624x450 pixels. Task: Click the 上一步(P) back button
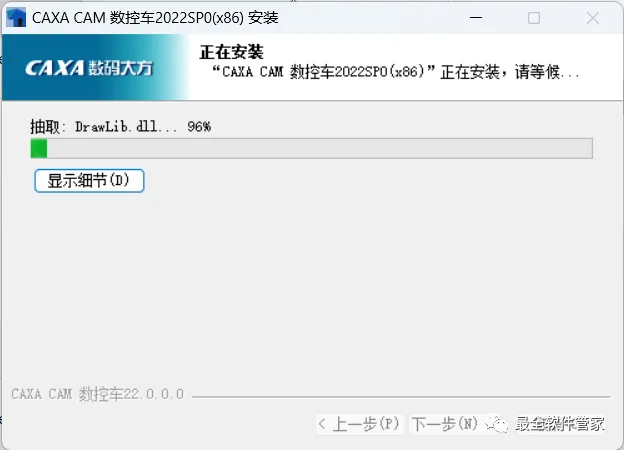point(360,424)
